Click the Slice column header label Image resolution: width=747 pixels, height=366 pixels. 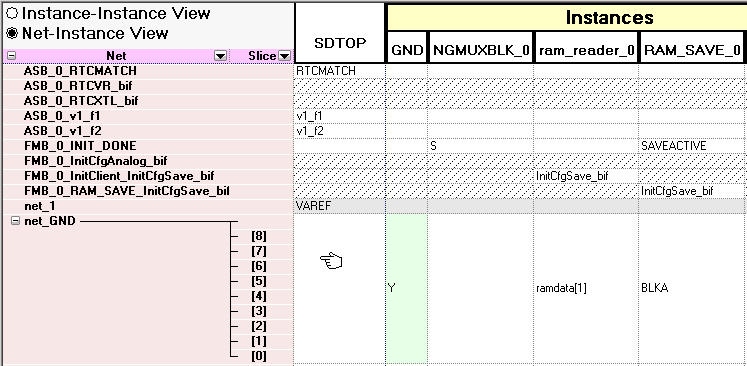(262, 56)
